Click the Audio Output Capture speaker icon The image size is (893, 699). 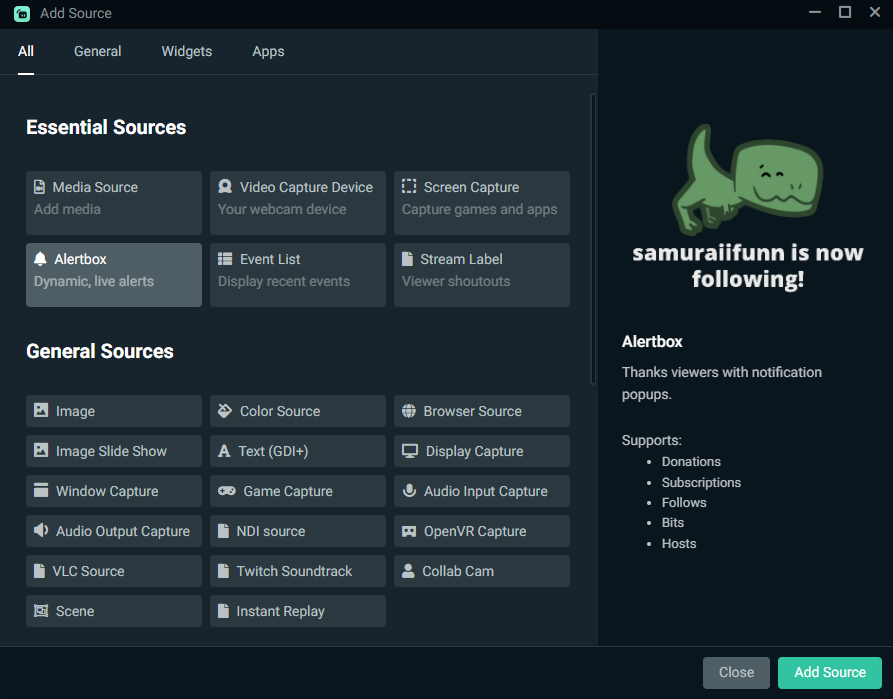[x=41, y=530]
